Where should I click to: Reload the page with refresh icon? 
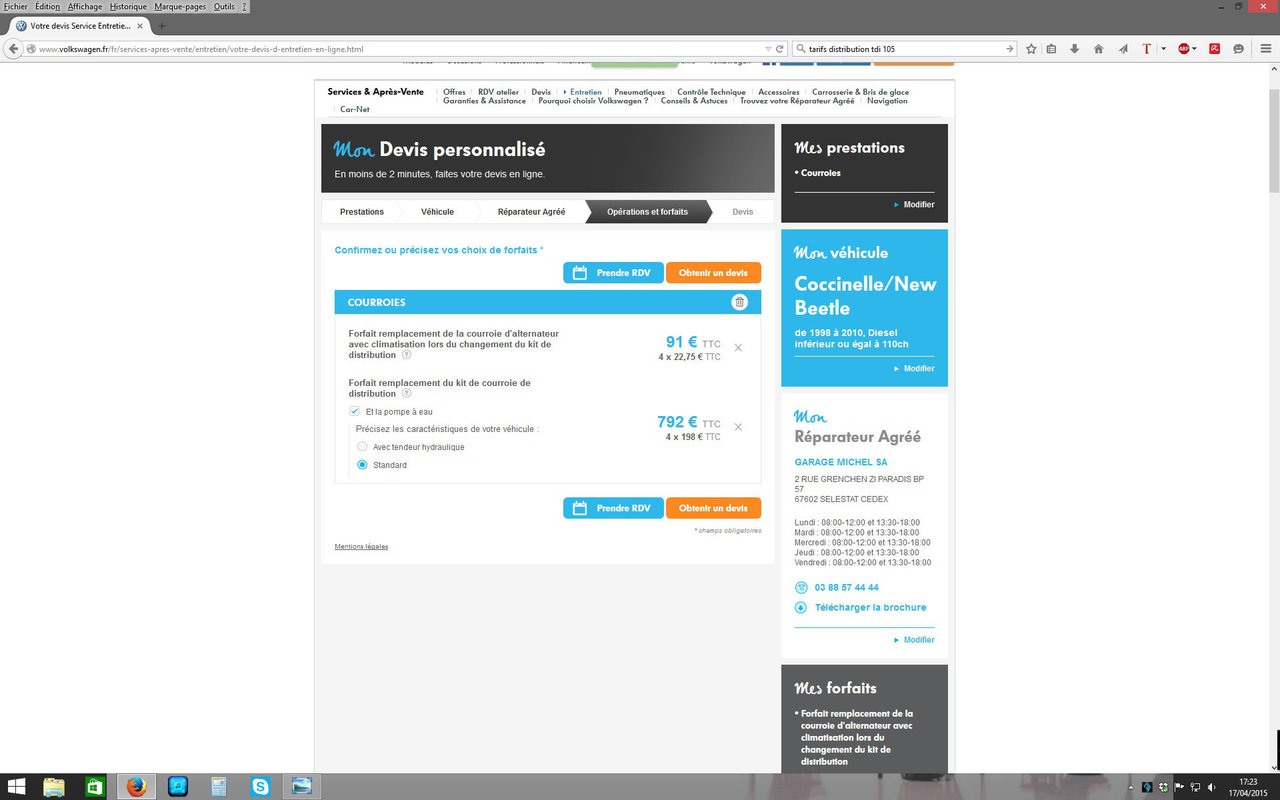(x=780, y=48)
